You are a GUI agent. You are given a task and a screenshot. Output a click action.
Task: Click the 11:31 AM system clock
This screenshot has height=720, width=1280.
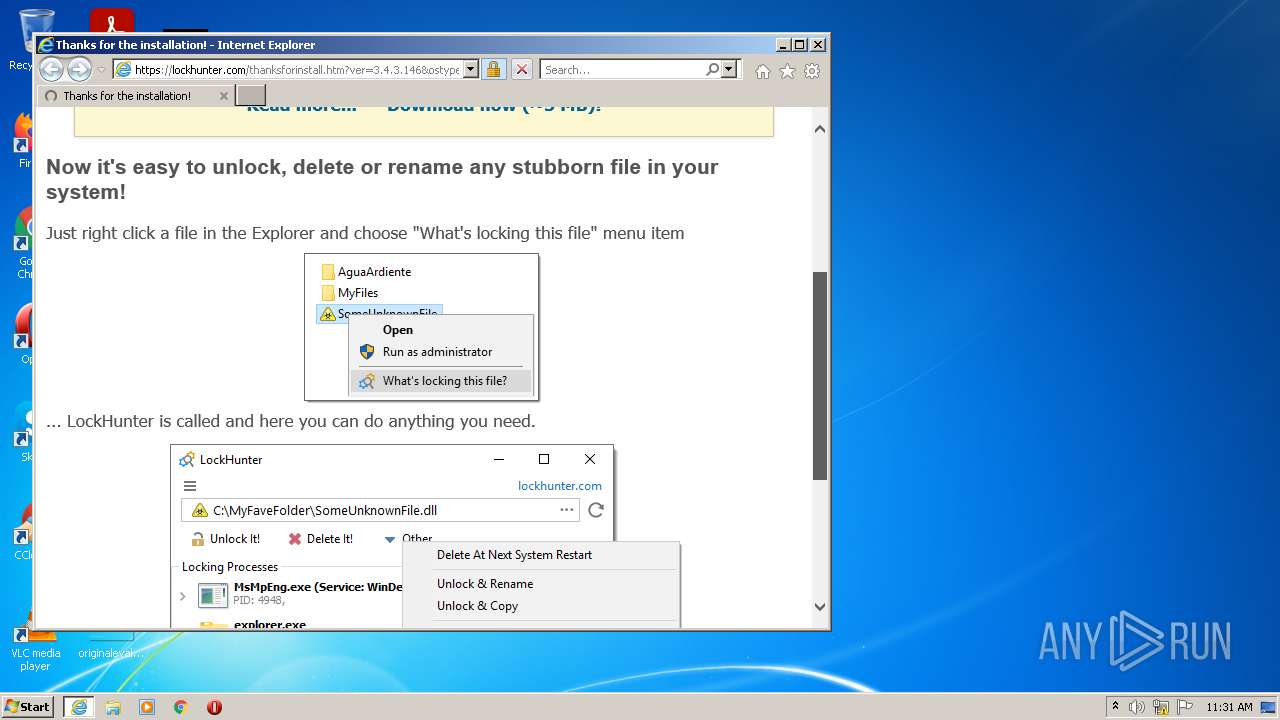(1229, 707)
